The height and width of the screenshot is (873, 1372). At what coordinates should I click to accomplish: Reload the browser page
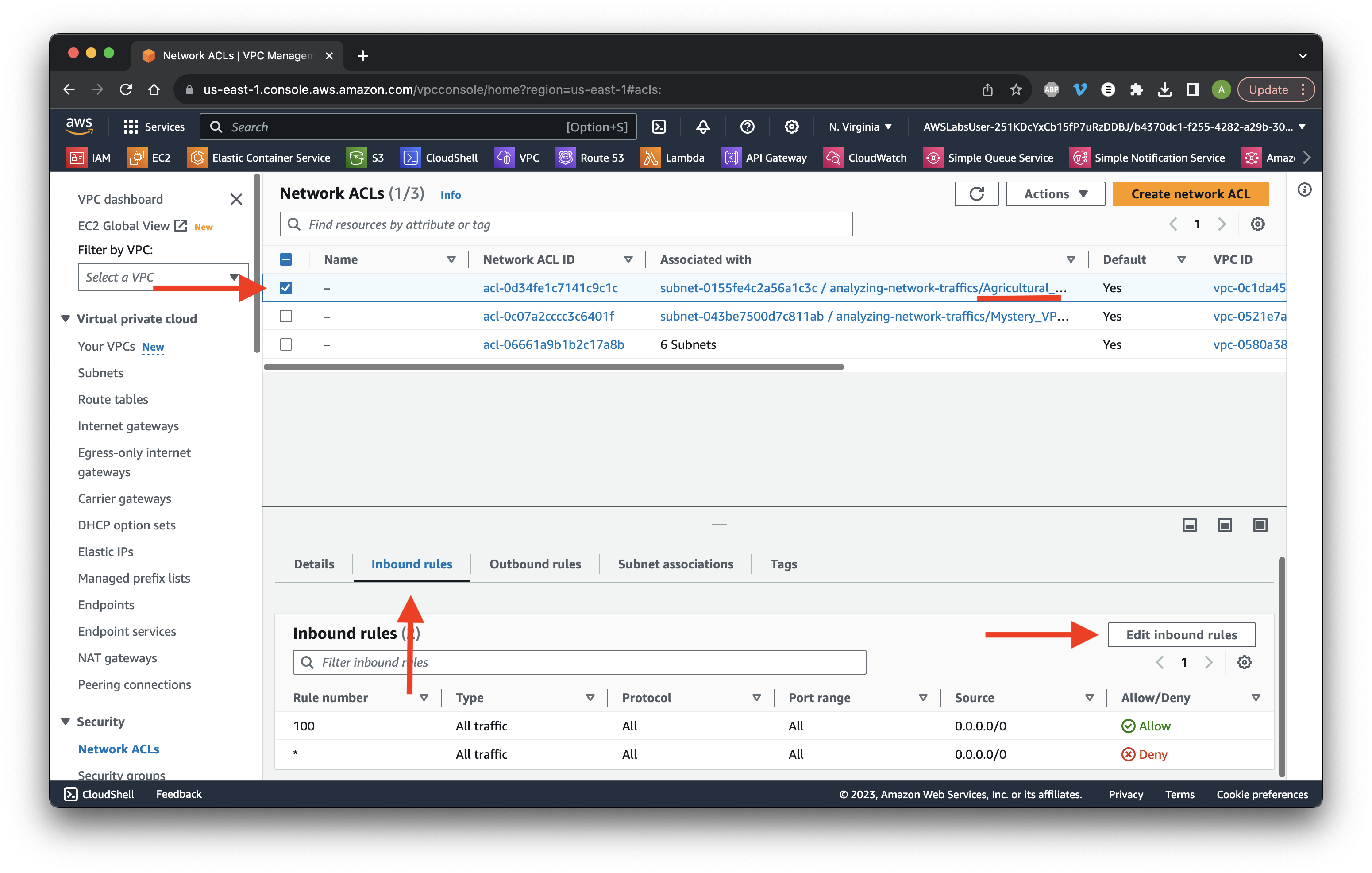tap(126, 89)
